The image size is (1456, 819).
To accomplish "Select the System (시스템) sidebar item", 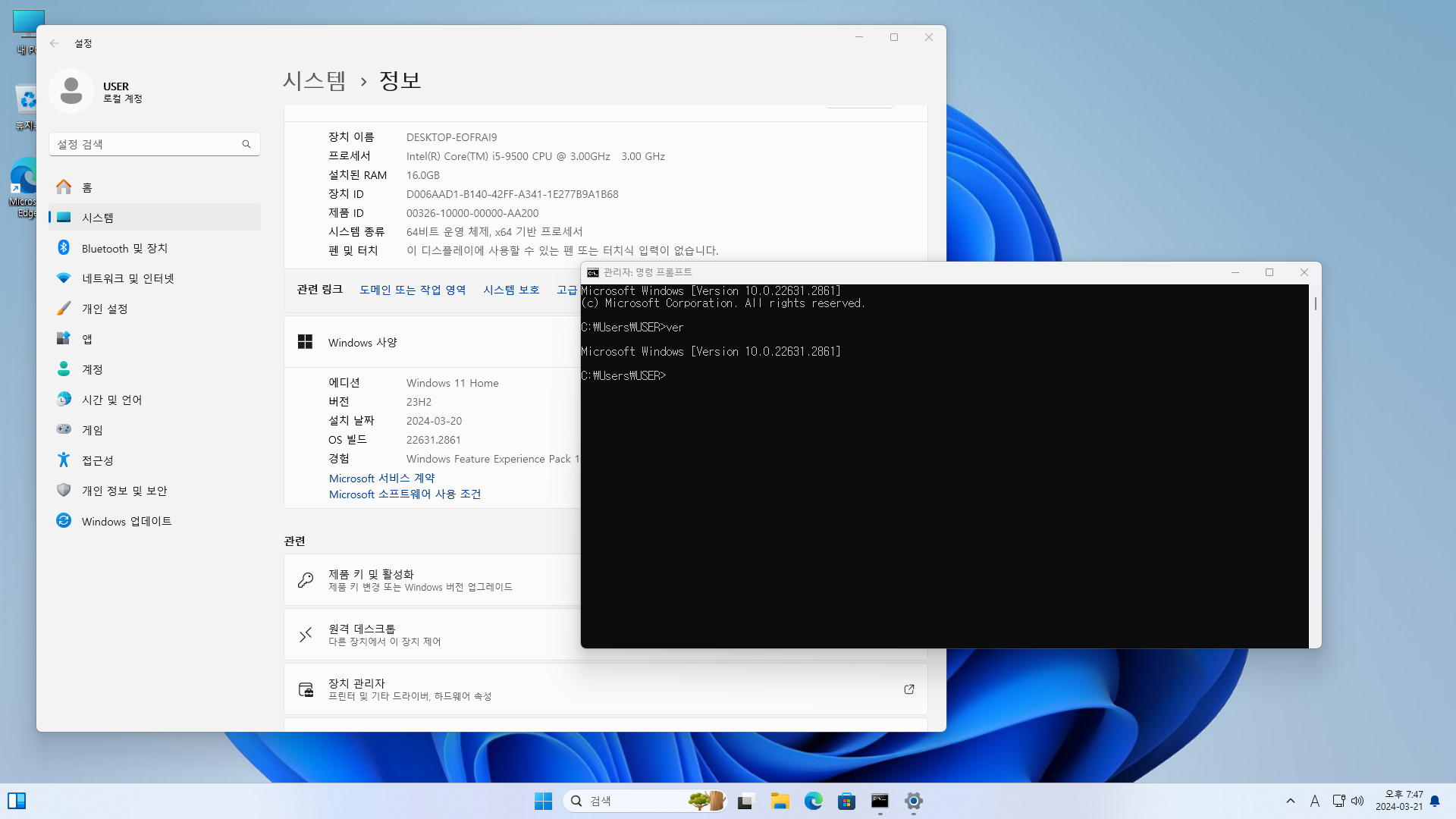I will click(x=155, y=218).
